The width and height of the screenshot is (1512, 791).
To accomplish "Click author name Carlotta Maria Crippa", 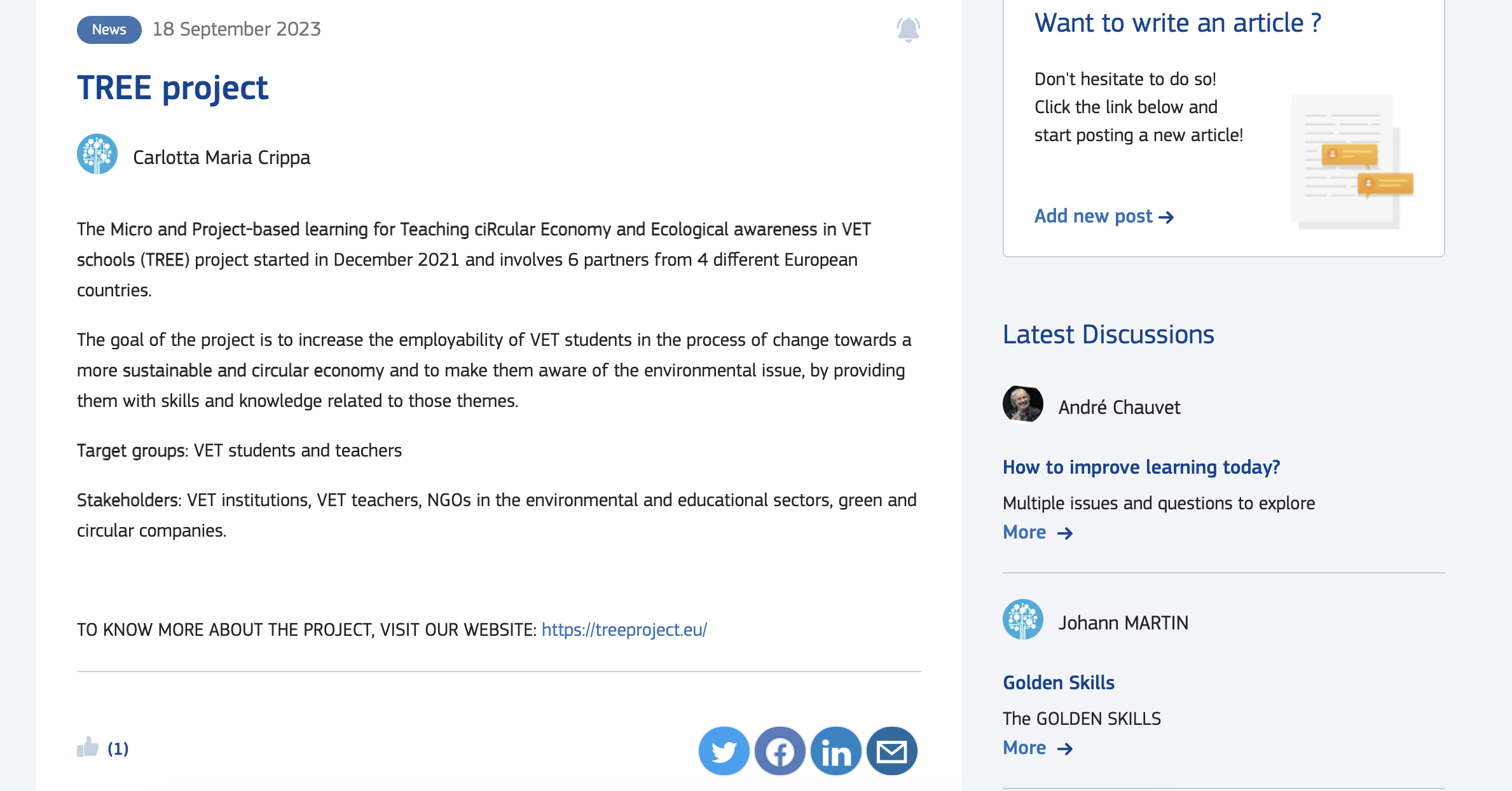I will [221, 157].
